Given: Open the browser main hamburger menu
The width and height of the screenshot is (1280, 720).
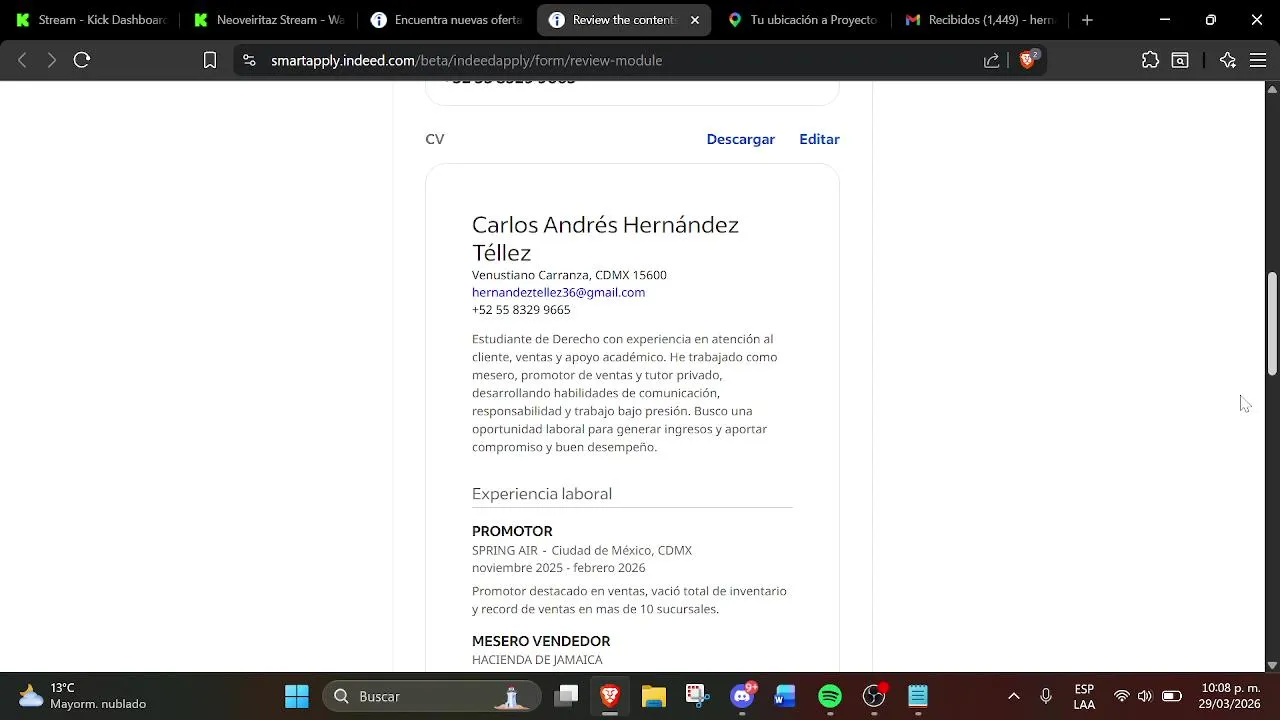Looking at the screenshot, I should 1258,60.
